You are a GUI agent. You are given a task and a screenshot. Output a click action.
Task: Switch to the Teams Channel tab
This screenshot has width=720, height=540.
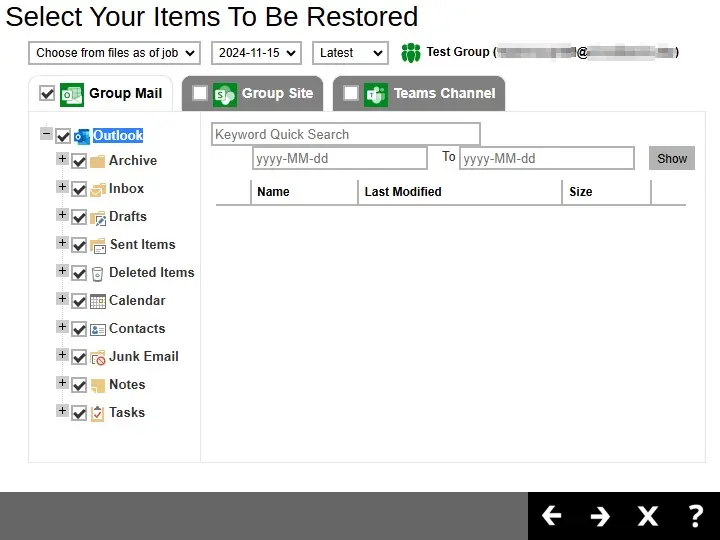[x=443, y=93]
